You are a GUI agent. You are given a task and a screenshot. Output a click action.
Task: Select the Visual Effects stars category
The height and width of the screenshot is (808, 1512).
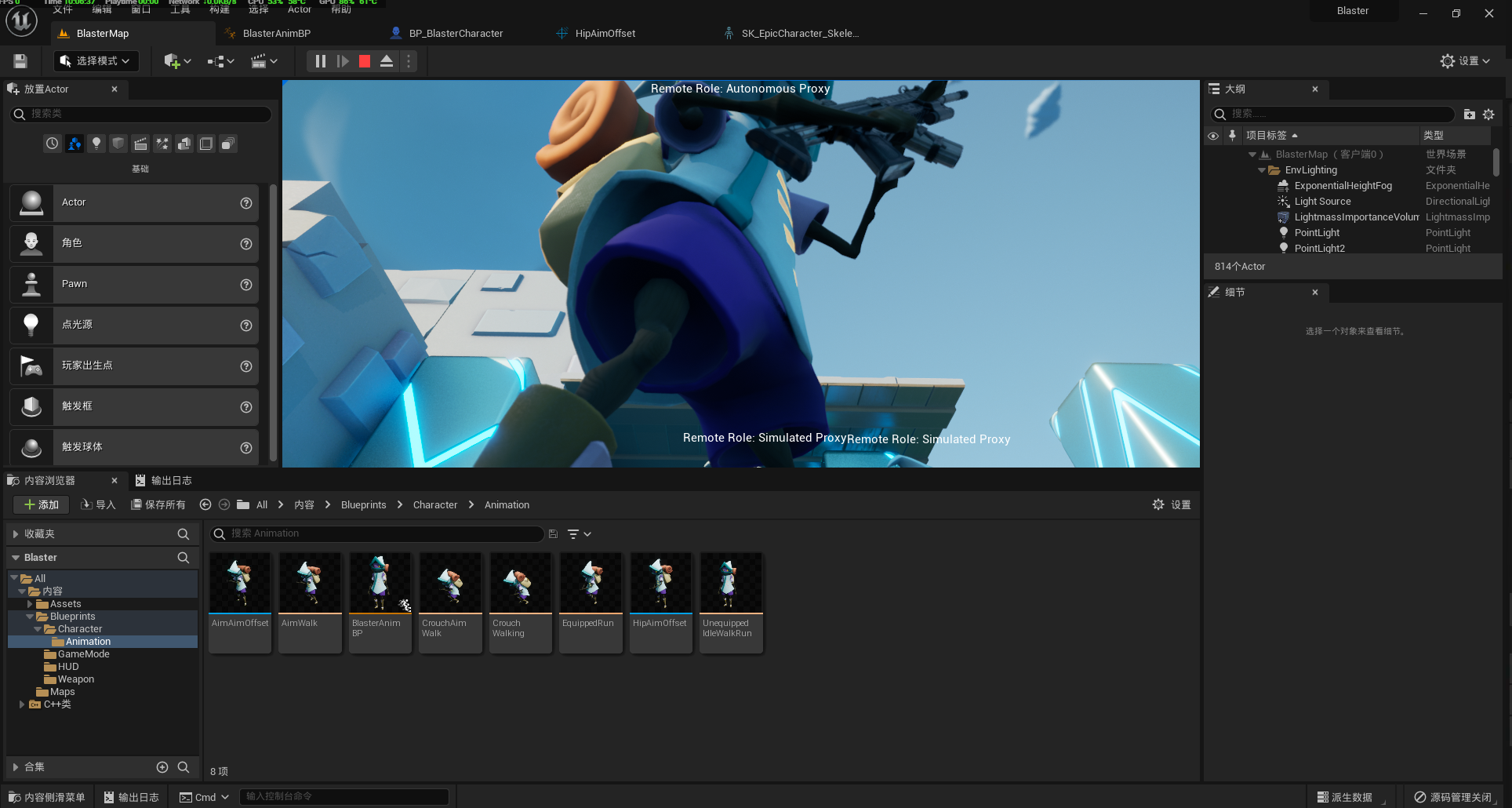click(162, 144)
